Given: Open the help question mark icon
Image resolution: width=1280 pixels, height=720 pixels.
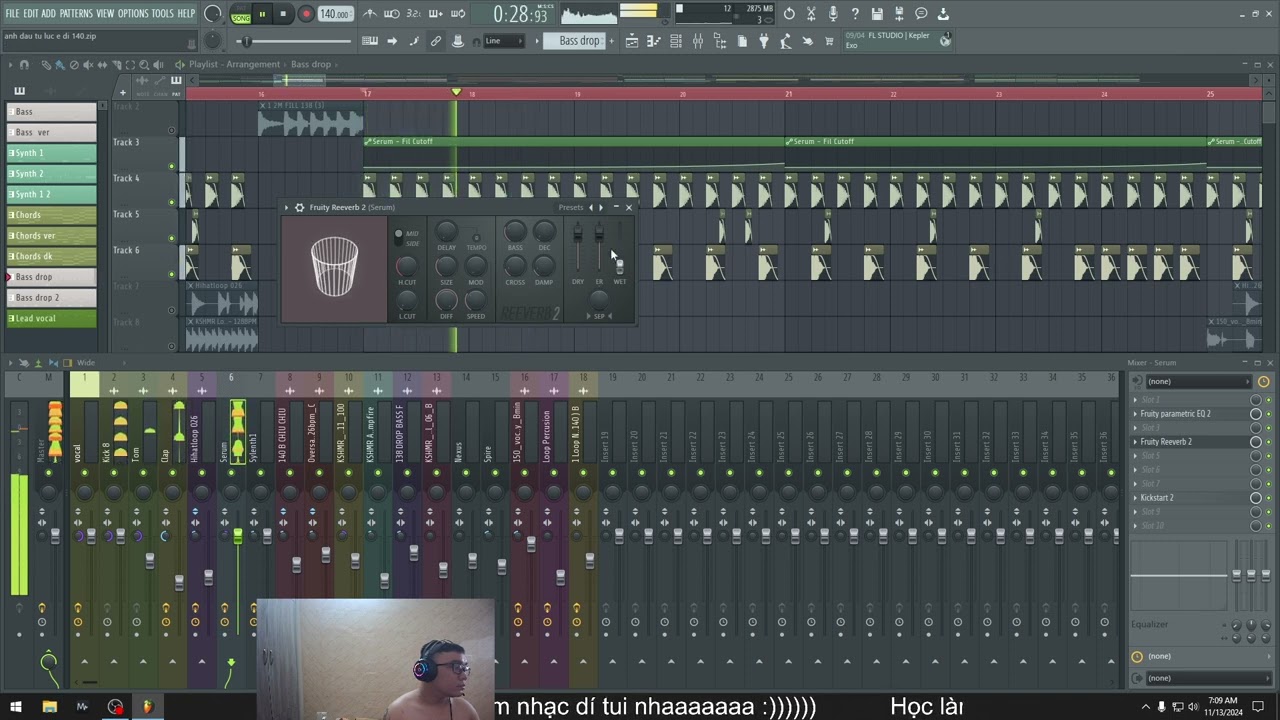Looking at the screenshot, I should point(855,14).
